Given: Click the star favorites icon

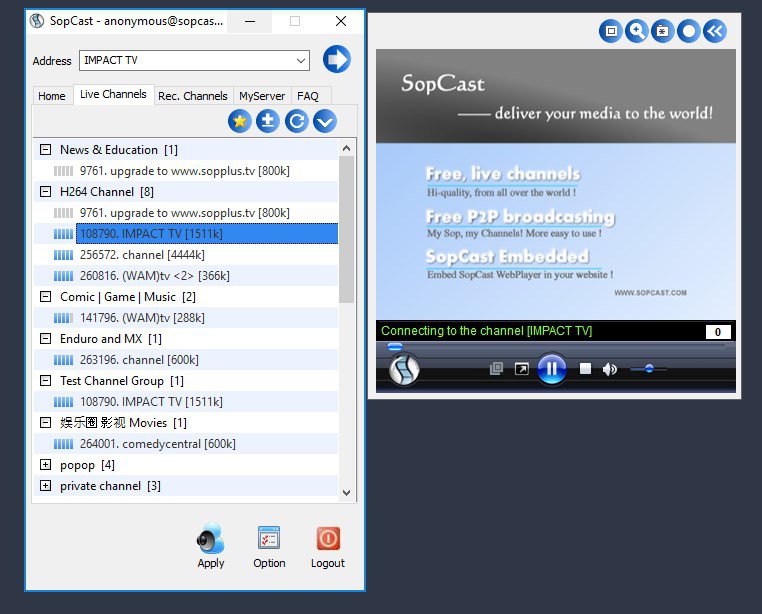Looking at the screenshot, I should tap(239, 122).
